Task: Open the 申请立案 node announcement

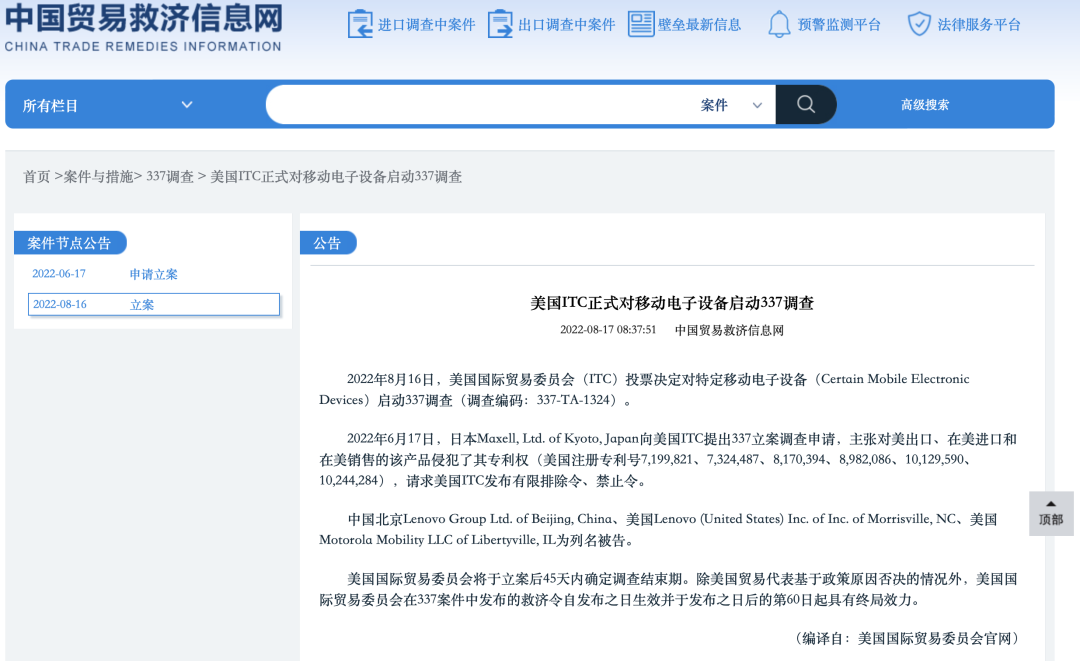Action: 154,274
